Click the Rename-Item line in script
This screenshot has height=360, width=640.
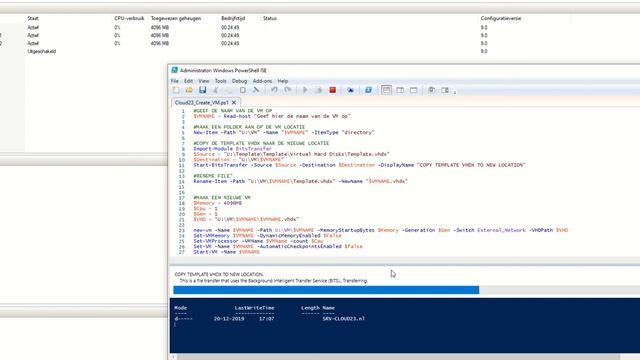[x=300, y=181]
